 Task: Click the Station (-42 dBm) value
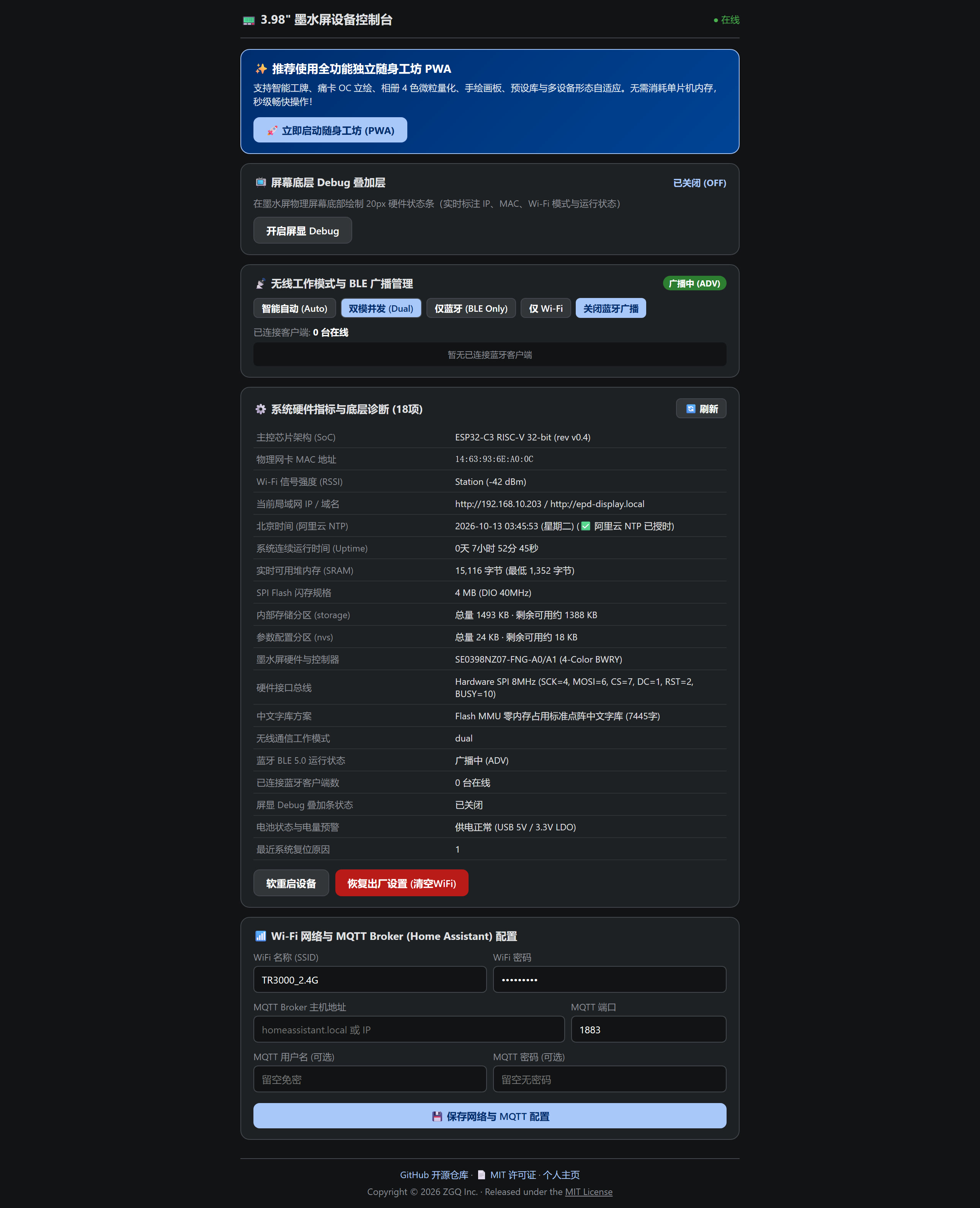pos(490,482)
